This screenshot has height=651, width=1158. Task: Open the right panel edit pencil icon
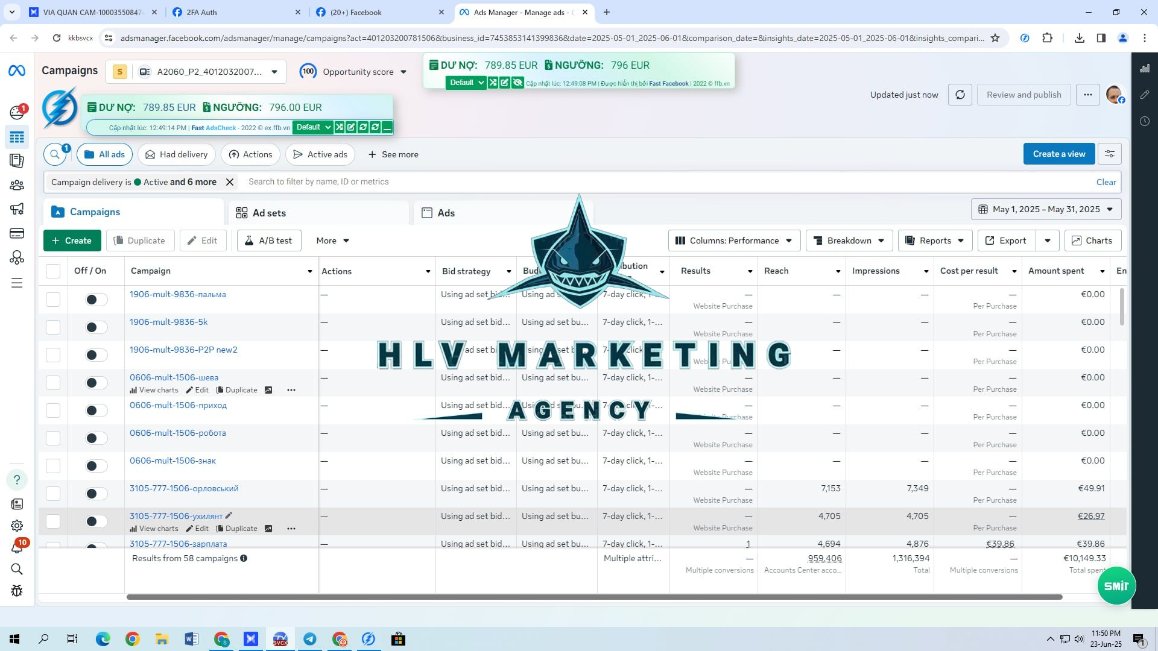coord(1145,95)
